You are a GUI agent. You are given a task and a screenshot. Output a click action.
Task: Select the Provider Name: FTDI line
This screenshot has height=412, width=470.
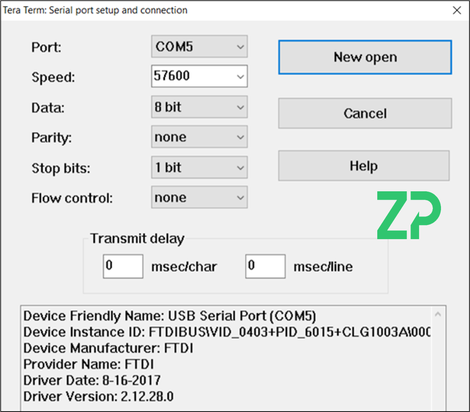[89, 364]
